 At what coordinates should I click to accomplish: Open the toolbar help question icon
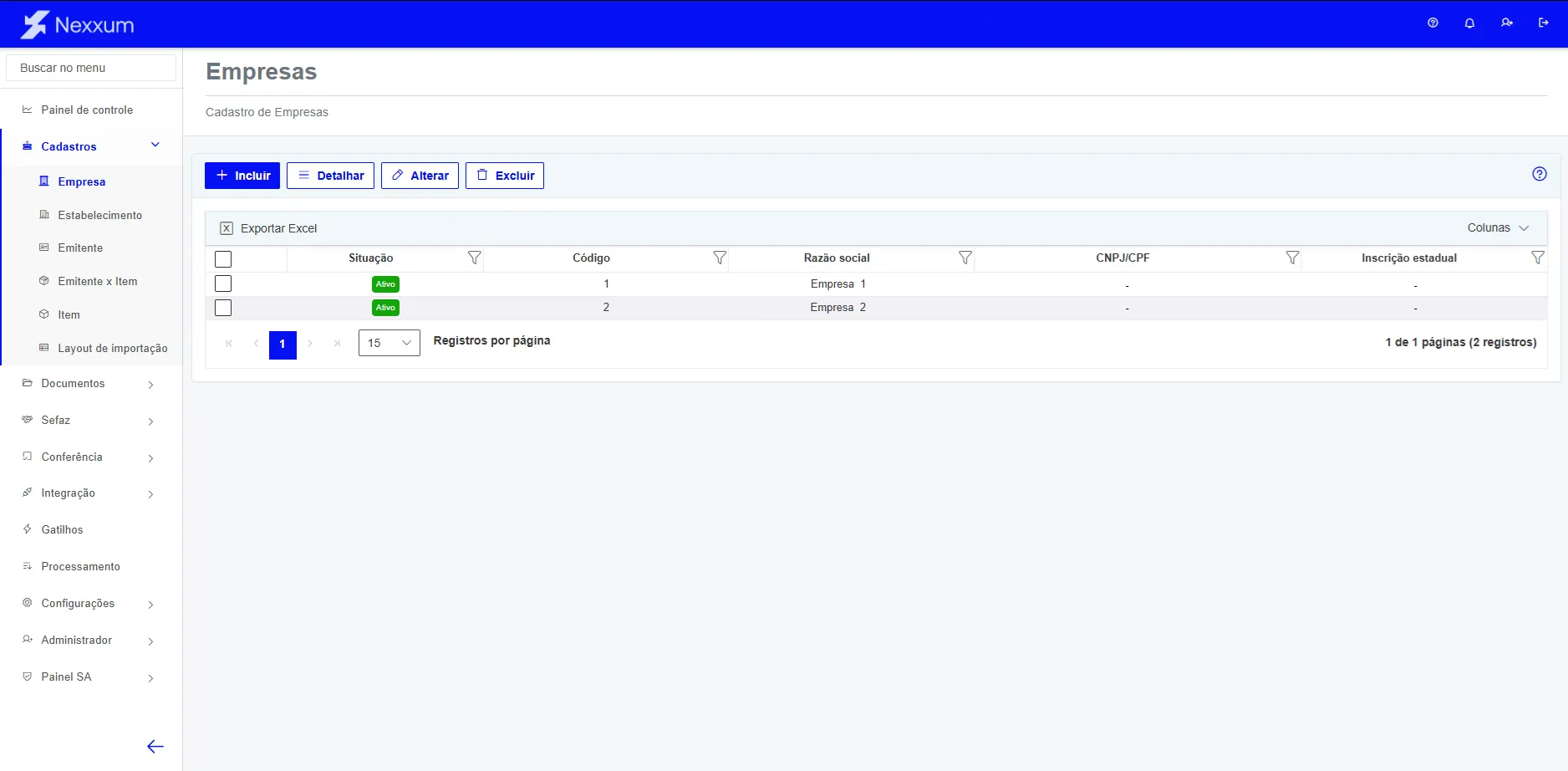[x=1540, y=174]
